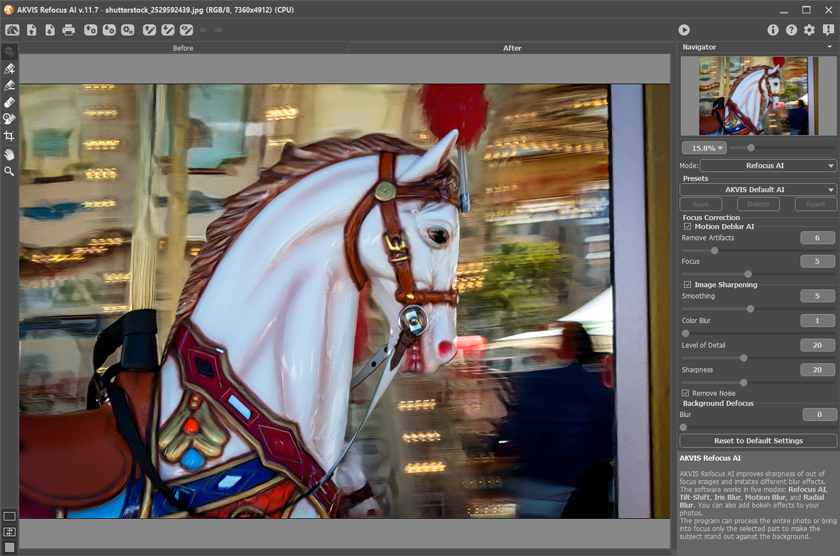840x556 pixels.
Task: Click the Level of Detail slider
Action: [758, 358]
